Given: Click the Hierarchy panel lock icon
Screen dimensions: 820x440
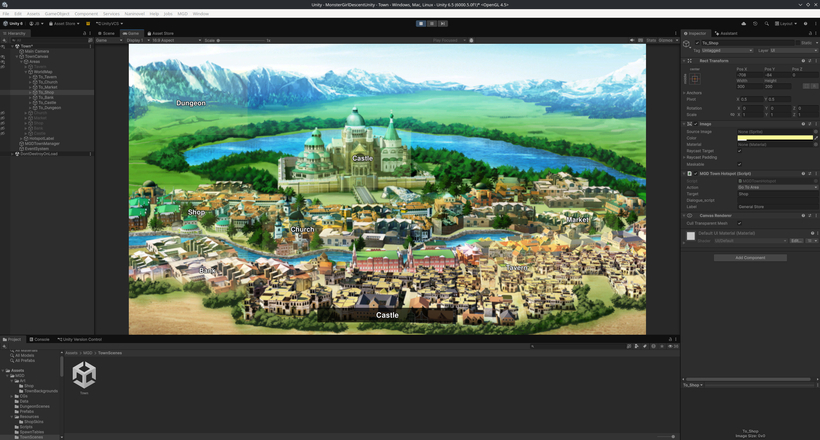Looking at the screenshot, I should (x=84, y=33).
